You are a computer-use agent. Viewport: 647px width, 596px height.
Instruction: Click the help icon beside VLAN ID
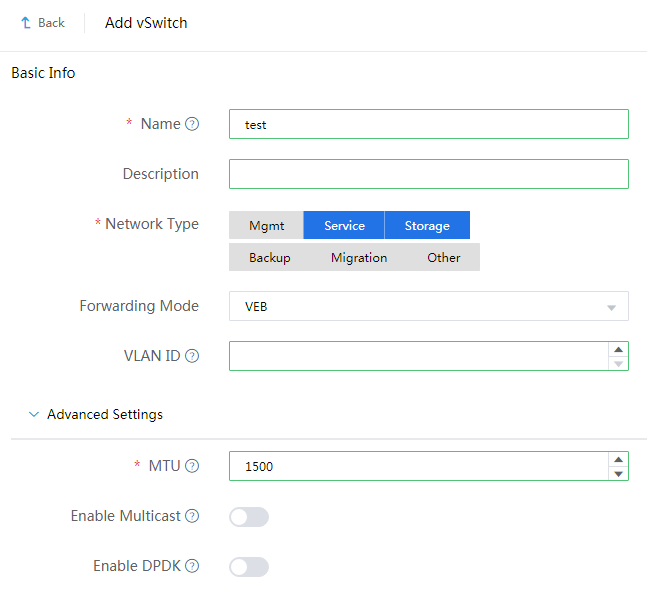(x=192, y=356)
